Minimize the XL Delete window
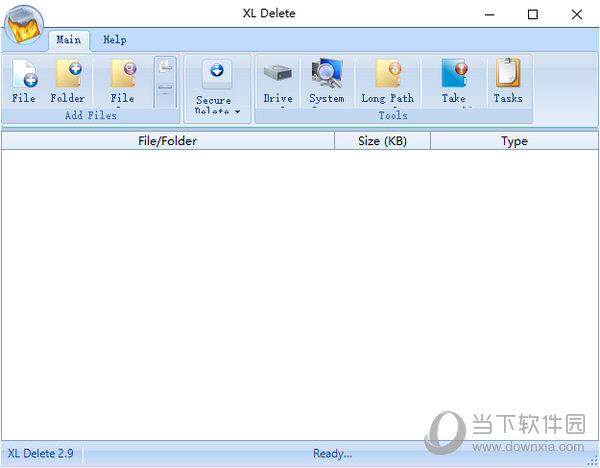Image resolution: width=600 pixels, height=468 pixels. point(489,15)
